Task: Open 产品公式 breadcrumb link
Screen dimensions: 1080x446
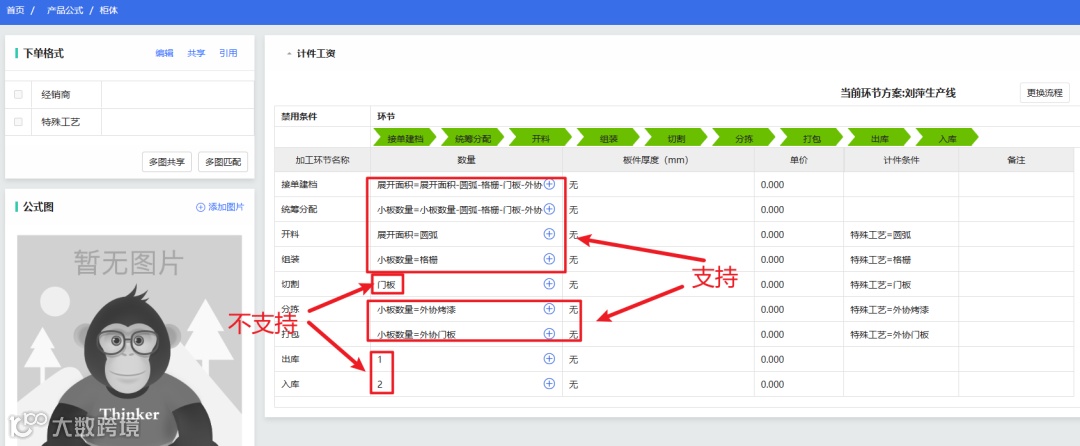Action: pyautogui.click(x=65, y=11)
